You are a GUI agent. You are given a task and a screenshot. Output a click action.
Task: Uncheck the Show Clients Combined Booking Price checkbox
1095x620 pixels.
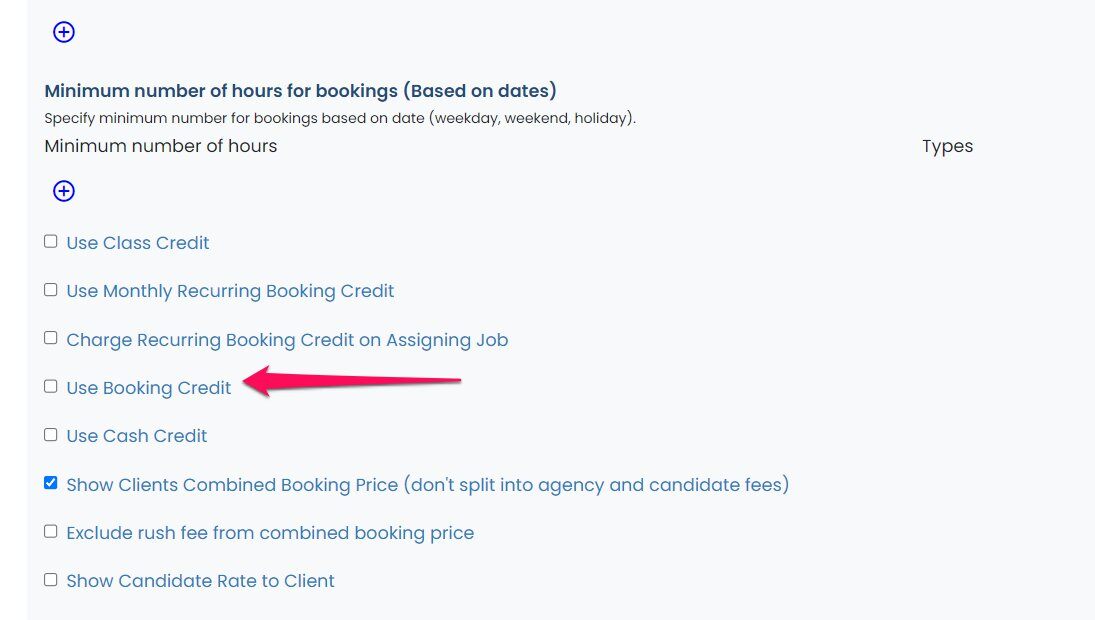[x=51, y=484]
